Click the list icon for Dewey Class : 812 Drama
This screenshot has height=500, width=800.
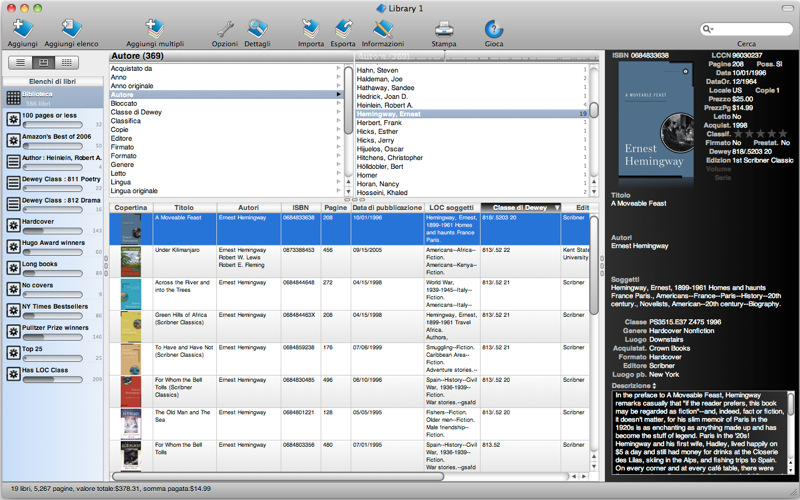tap(13, 205)
